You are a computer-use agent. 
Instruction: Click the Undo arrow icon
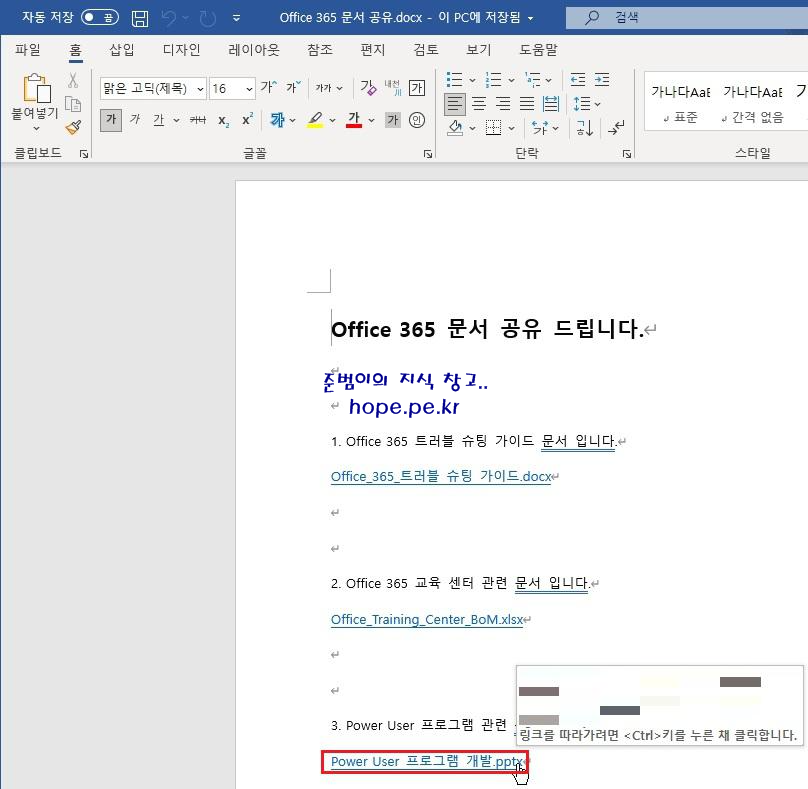[x=168, y=18]
